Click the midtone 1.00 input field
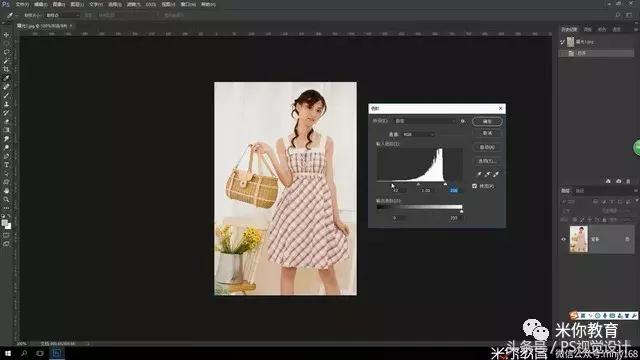The image size is (640, 360). click(x=426, y=191)
